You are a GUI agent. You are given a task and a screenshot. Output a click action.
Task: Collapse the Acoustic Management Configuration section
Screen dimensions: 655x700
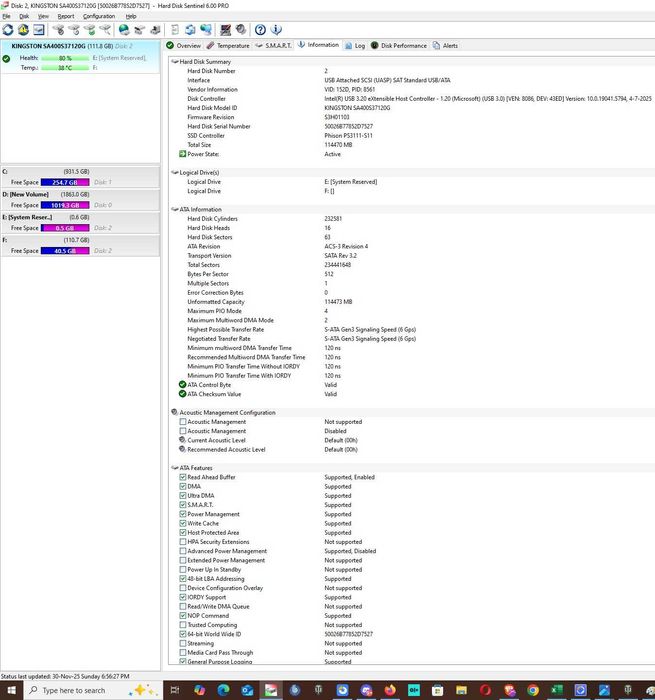175,412
